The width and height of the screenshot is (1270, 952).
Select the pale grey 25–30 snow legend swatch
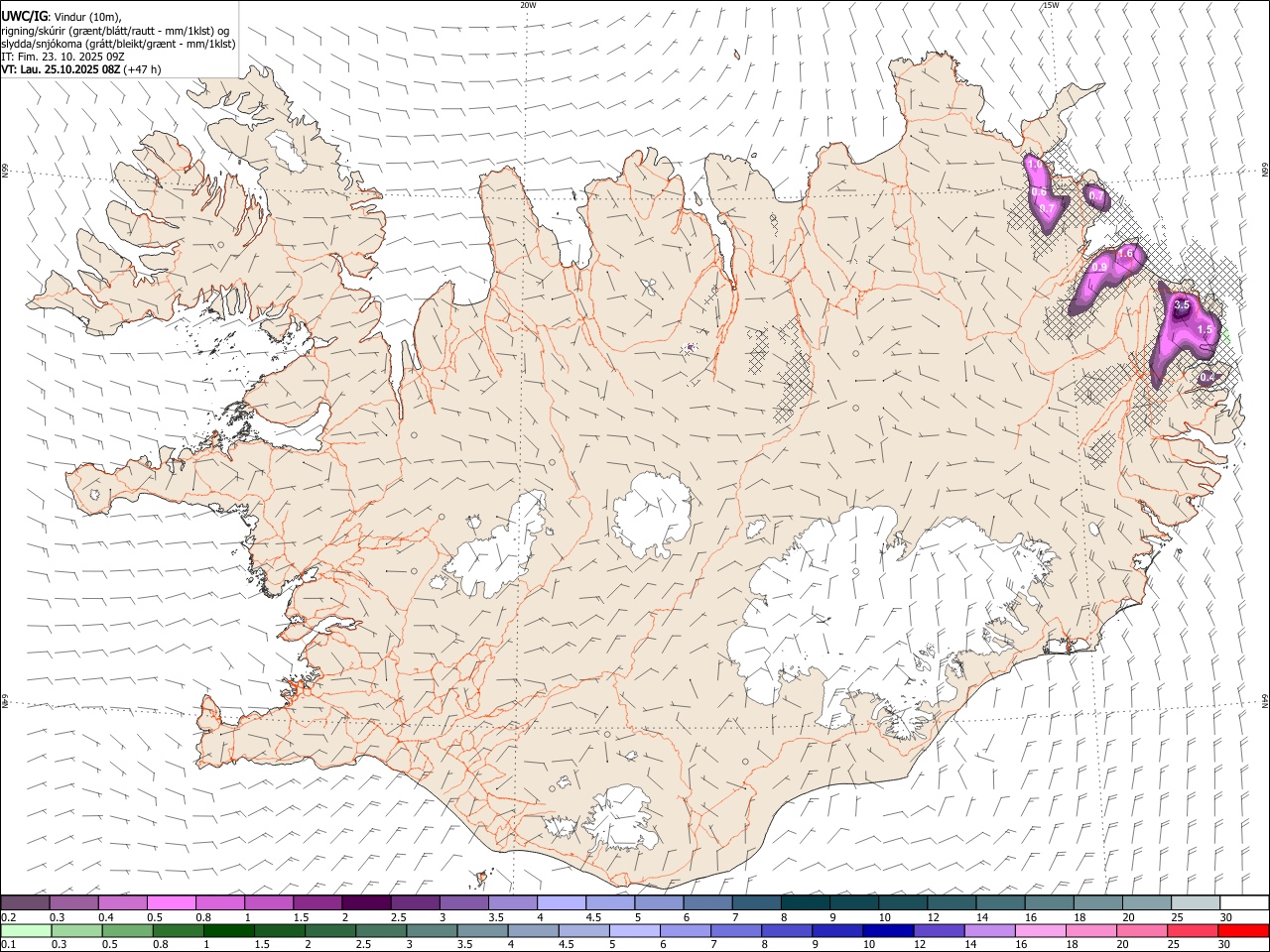point(1195,903)
